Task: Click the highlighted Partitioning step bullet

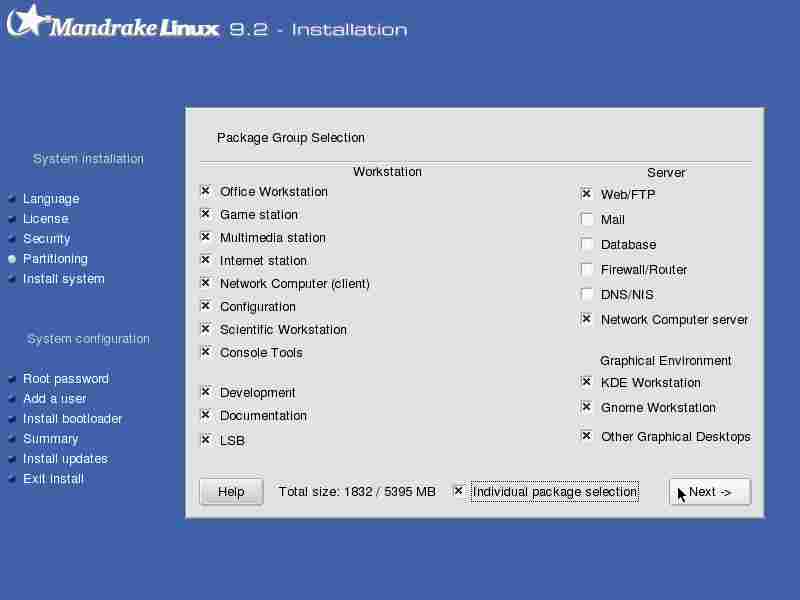Action: pos(12,259)
